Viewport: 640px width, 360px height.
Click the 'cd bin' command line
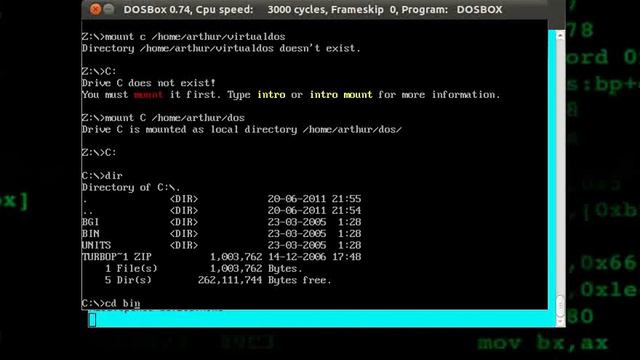pos(111,303)
